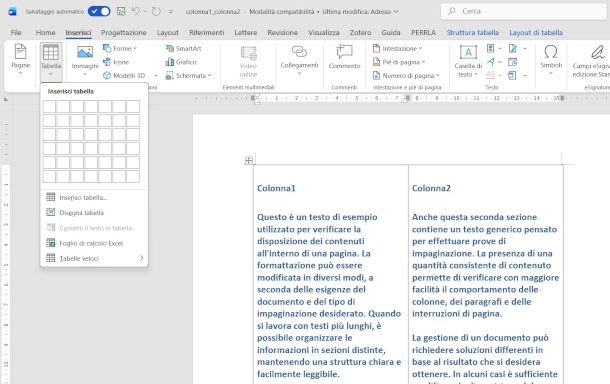The width and height of the screenshot is (610, 384).
Task: Select Disegna tabella from the menu
Action: [94, 212]
